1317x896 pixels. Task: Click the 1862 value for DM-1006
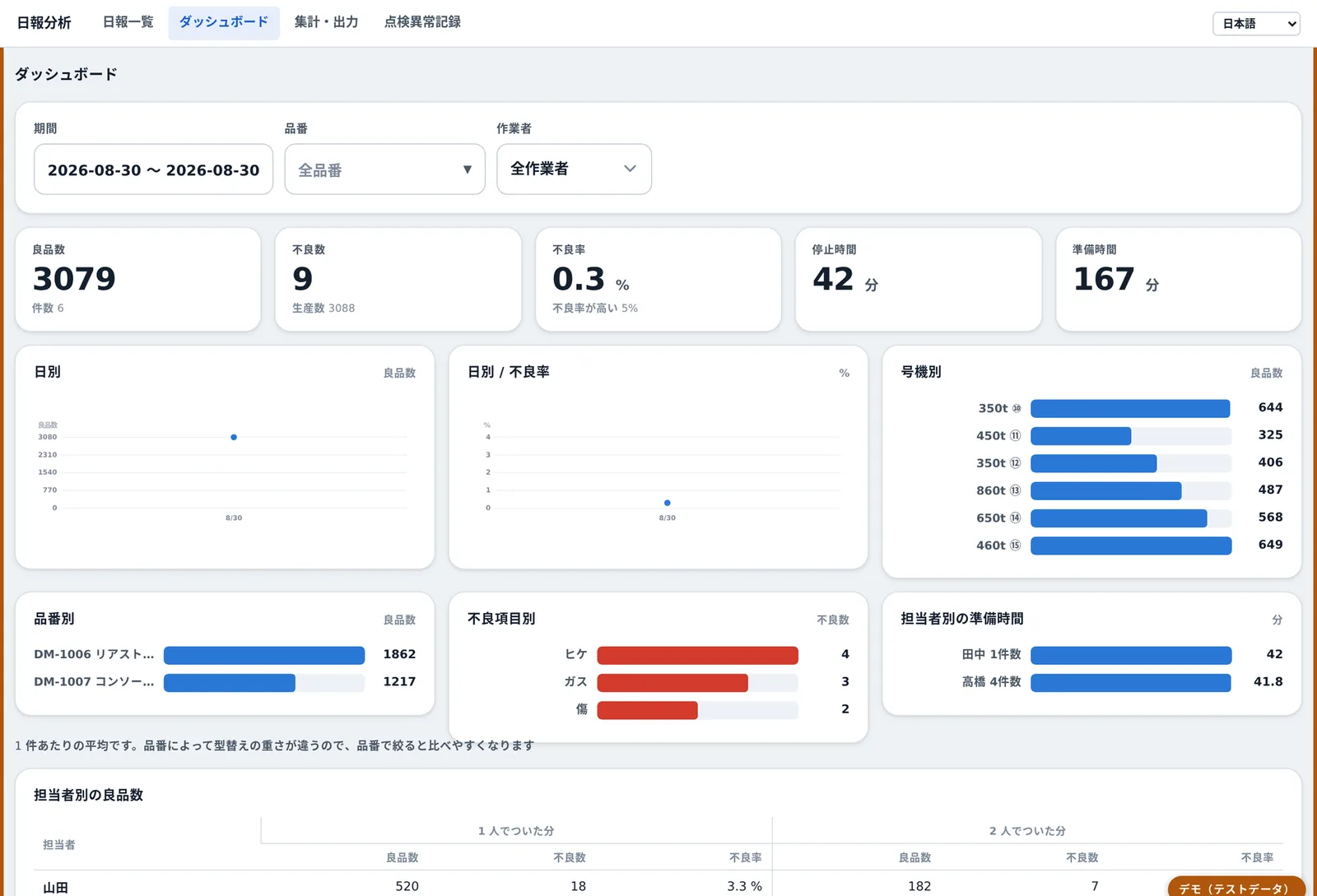pyautogui.click(x=399, y=654)
